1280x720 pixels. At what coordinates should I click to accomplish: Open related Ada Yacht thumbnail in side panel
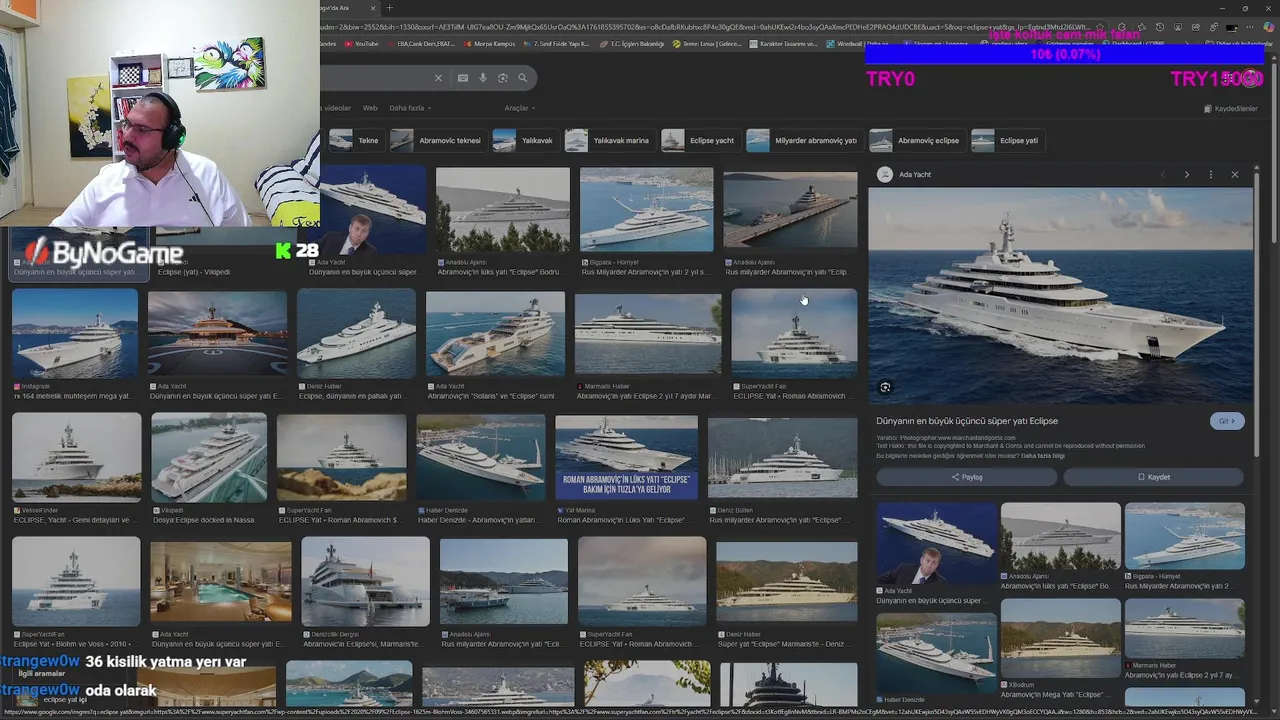pyautogui.click(x=937, y=543)
